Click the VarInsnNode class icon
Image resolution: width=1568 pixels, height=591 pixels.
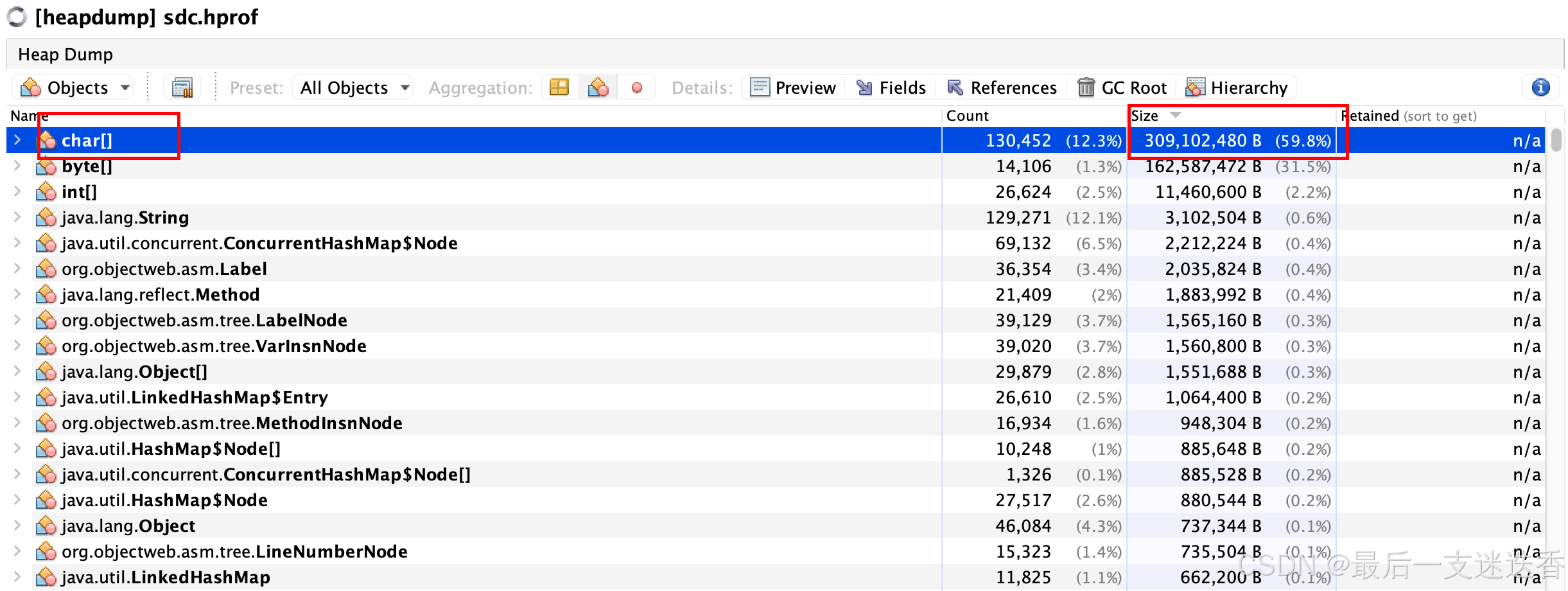click(x=46, y=346)
